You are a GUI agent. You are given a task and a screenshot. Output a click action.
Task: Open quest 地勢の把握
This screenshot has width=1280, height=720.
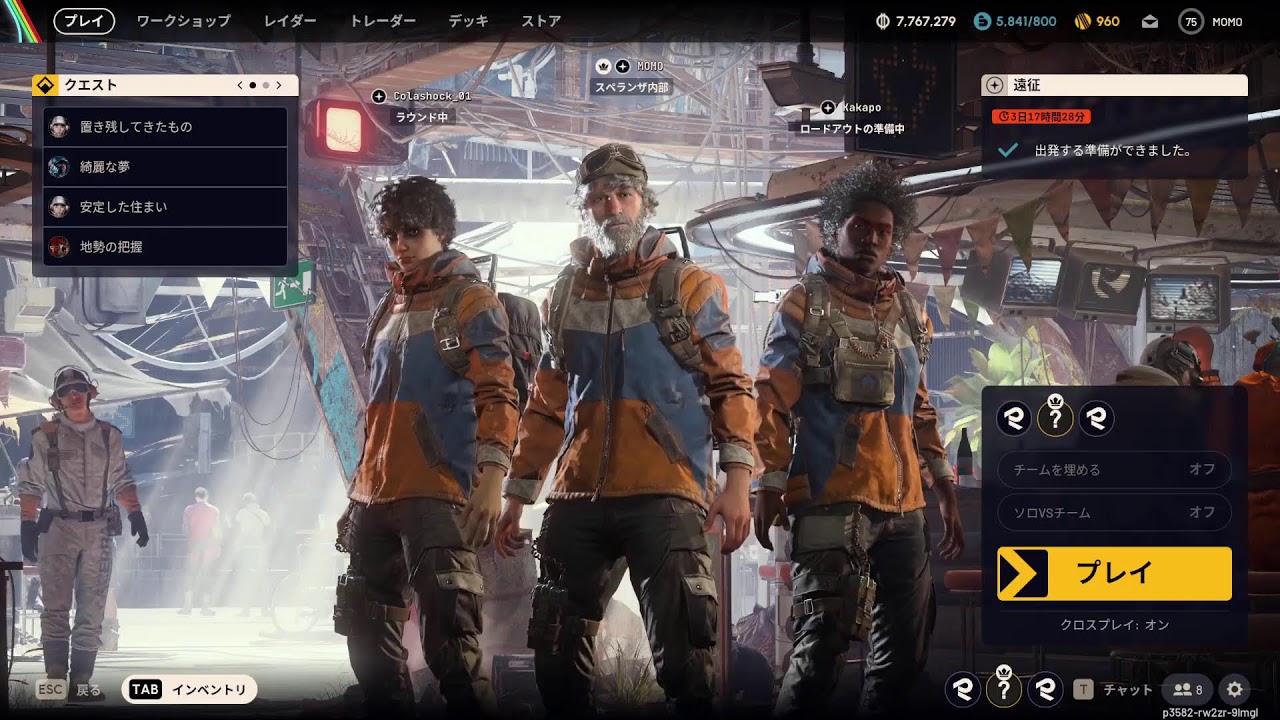[x=166, y=246]
